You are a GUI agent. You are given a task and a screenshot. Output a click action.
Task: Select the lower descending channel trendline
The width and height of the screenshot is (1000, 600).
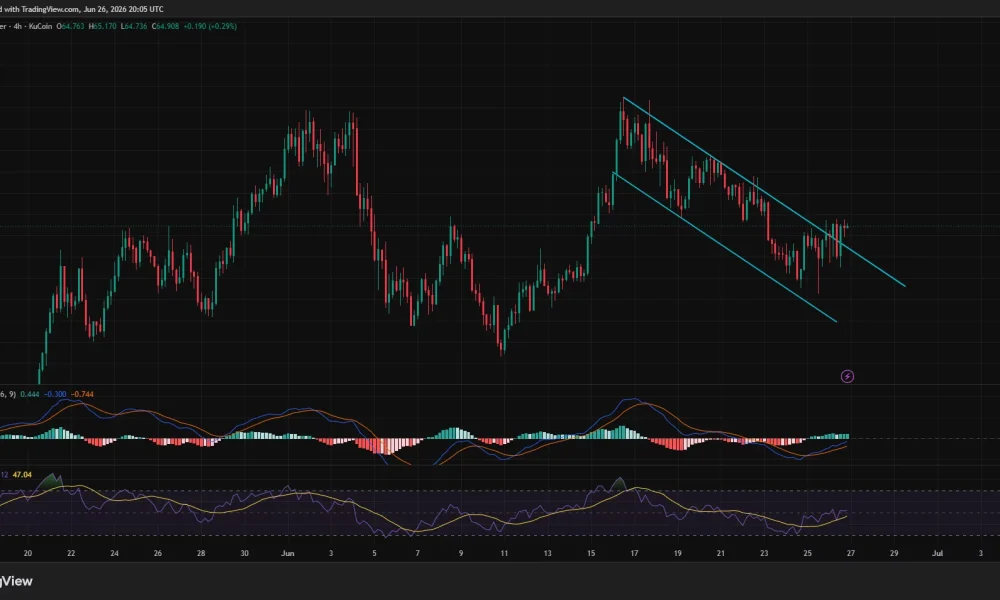(x=724, y=247)
